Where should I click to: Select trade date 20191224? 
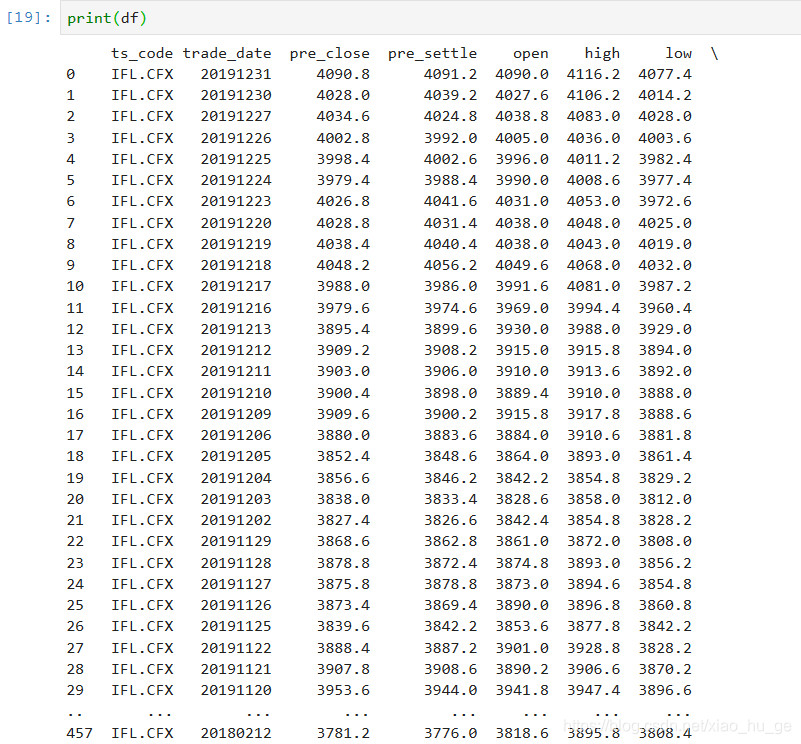point(236,180)
